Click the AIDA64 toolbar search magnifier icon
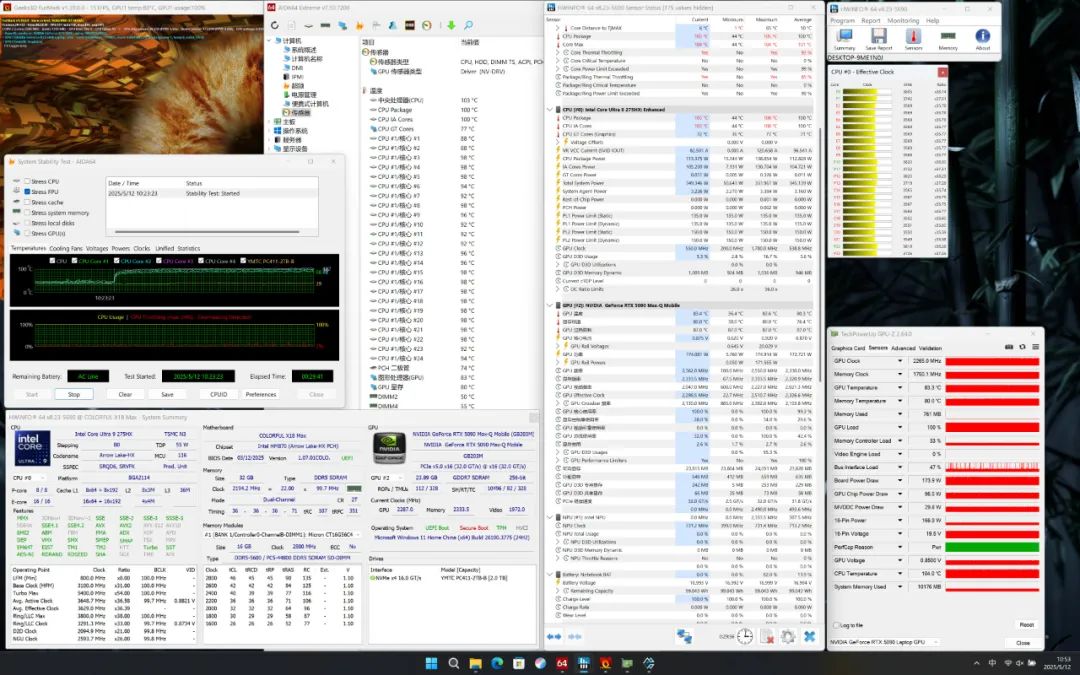Screen dimensions: 1080x675 468,25
